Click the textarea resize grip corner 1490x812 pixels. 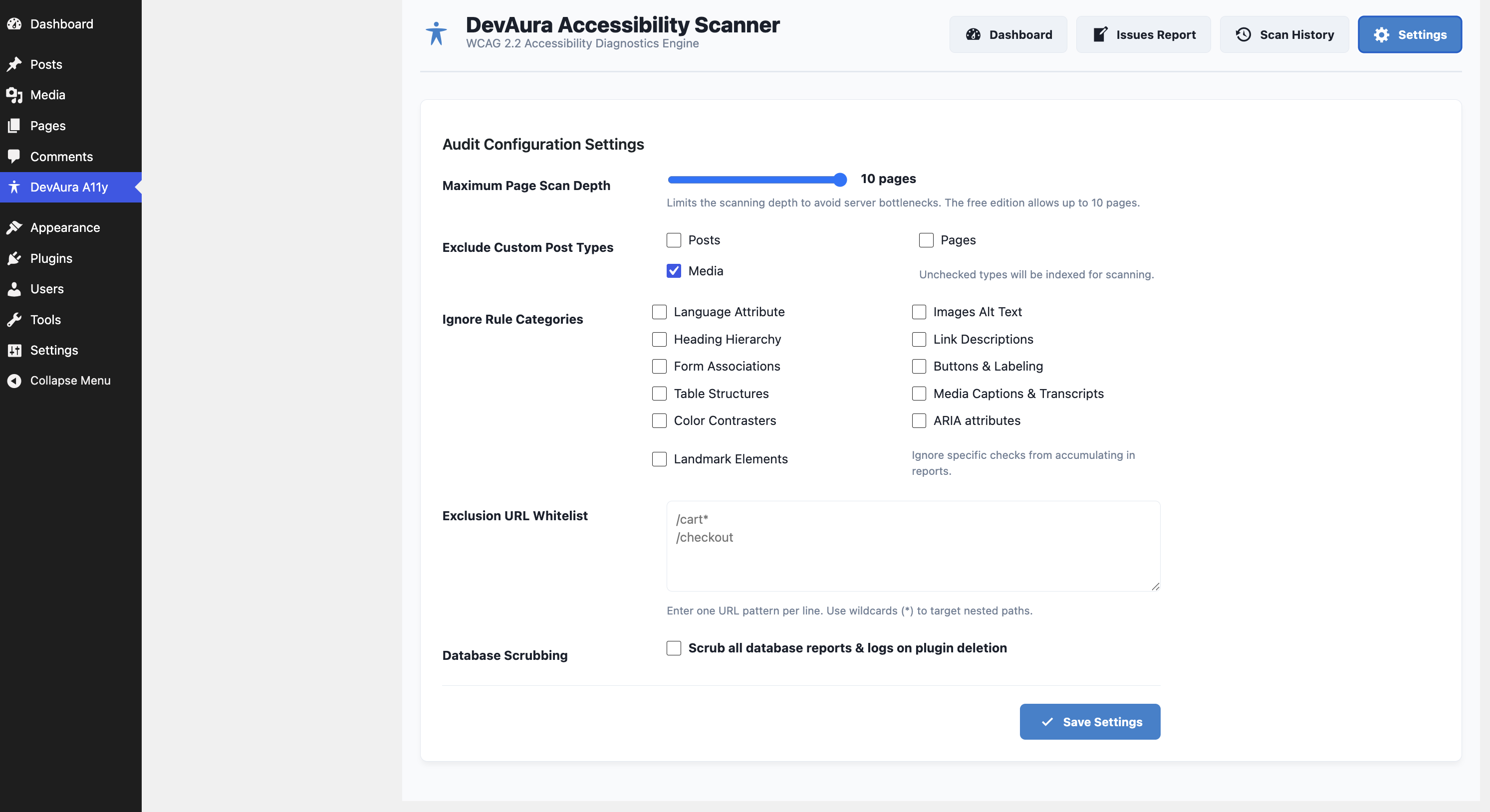[1155, 586]
